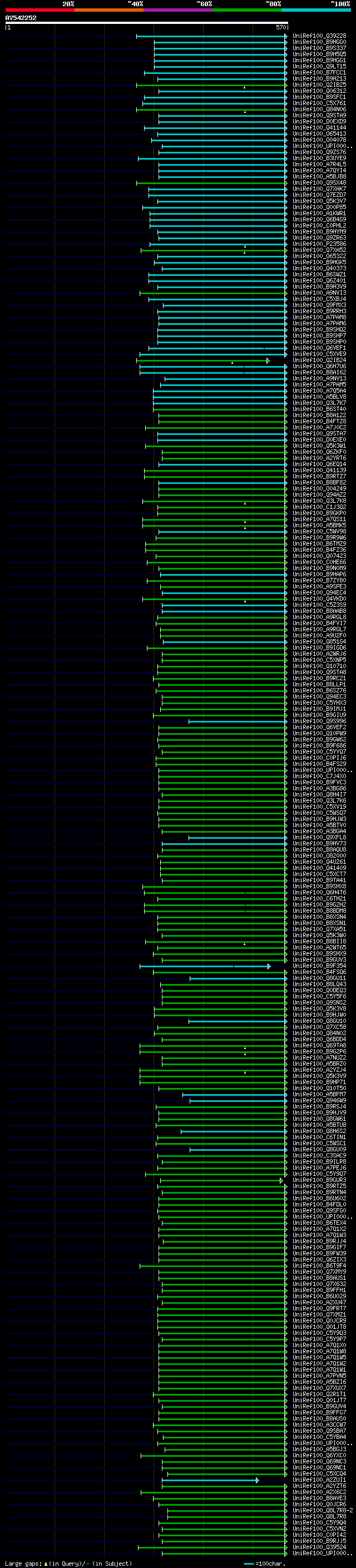Select hit label UniRef100_B3UYE9

(319, 159)
